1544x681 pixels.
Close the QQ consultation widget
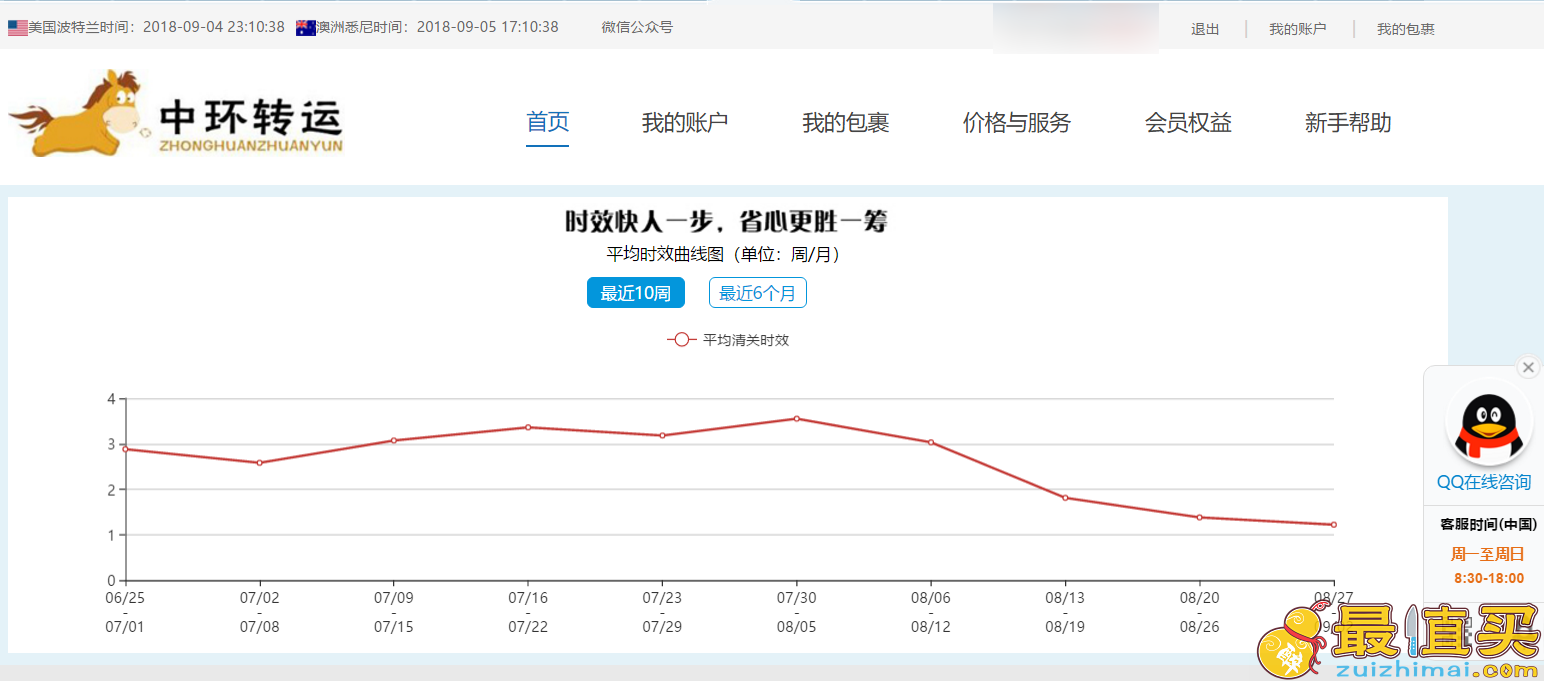(x=1528, y=367)
